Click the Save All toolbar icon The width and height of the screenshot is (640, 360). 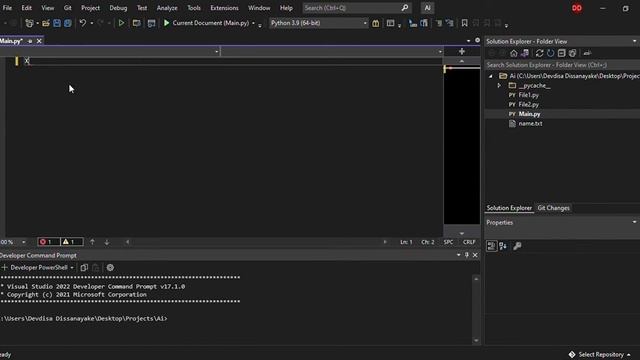tap(67, 23)
